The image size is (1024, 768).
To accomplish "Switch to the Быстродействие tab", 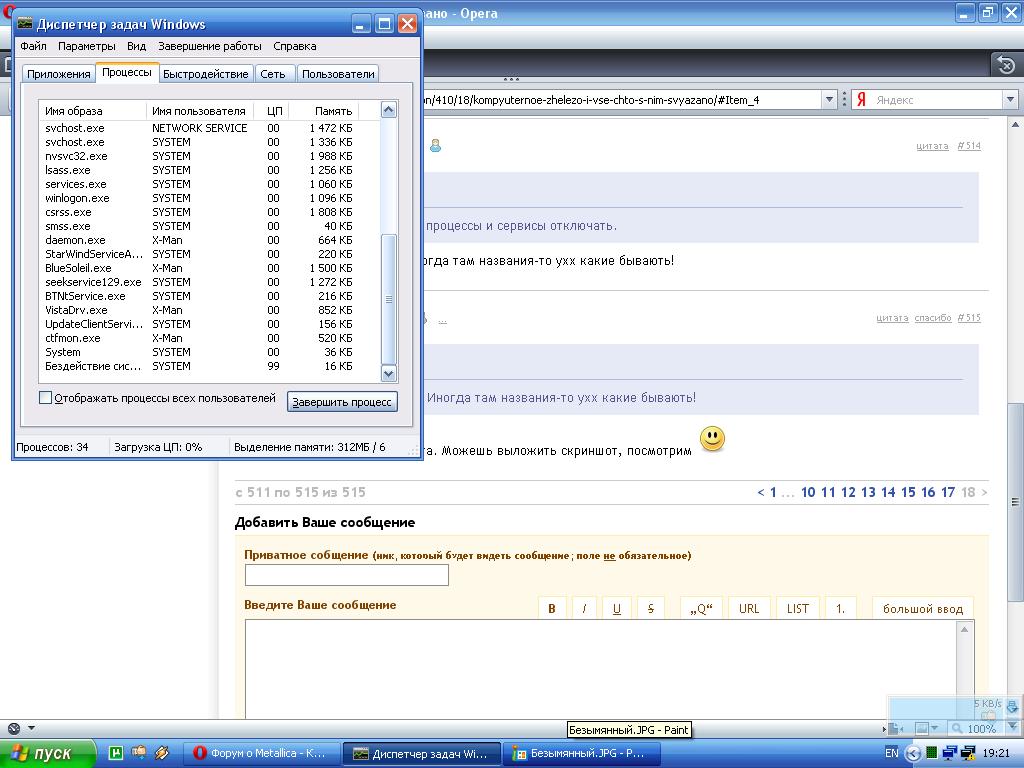I will coord(205,74).
